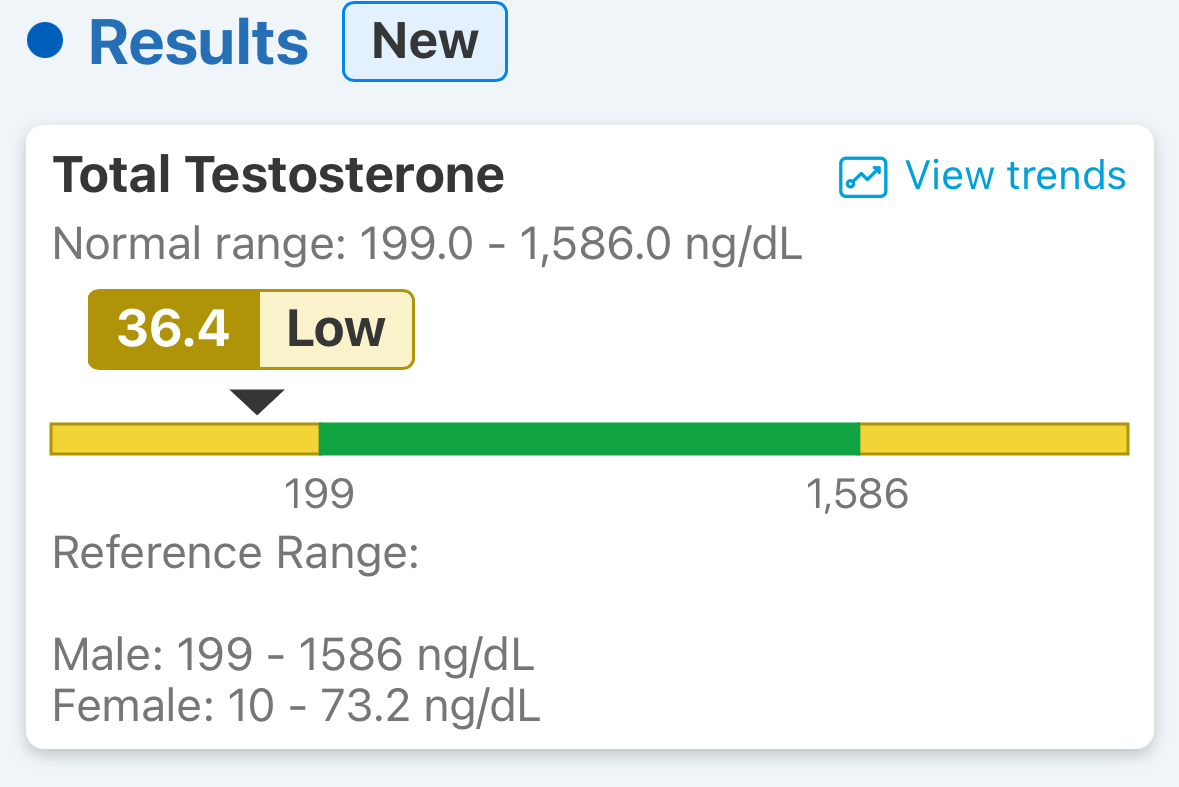Click the Low status label
The width and height of the screenshot is (1179, 787).
click(336, 329)
